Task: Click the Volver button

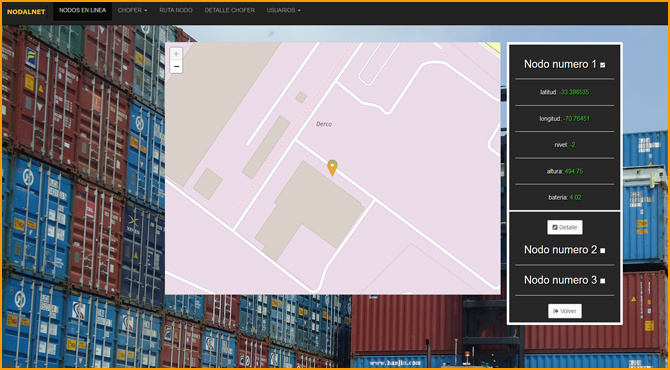Action: [564, 311]
